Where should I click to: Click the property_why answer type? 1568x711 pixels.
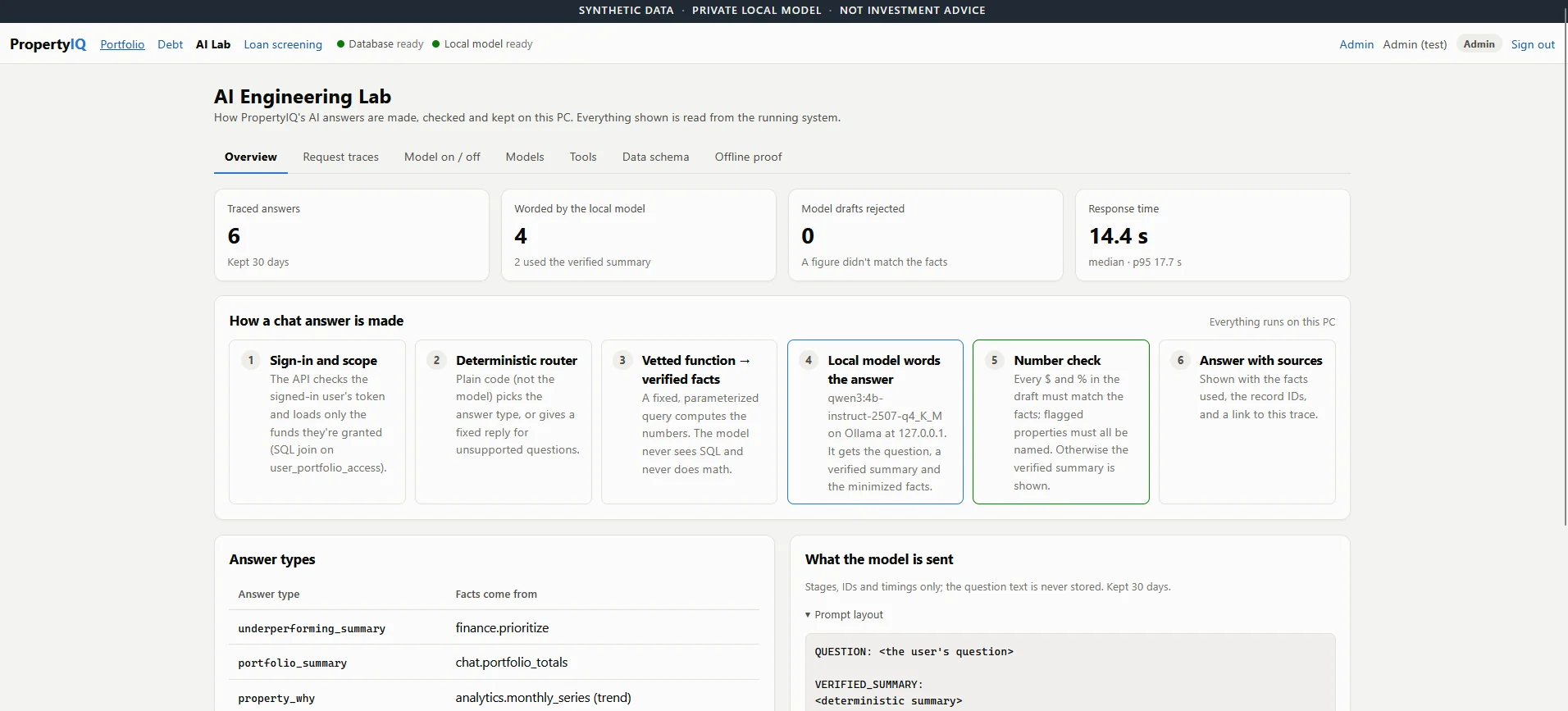[276, 698]
